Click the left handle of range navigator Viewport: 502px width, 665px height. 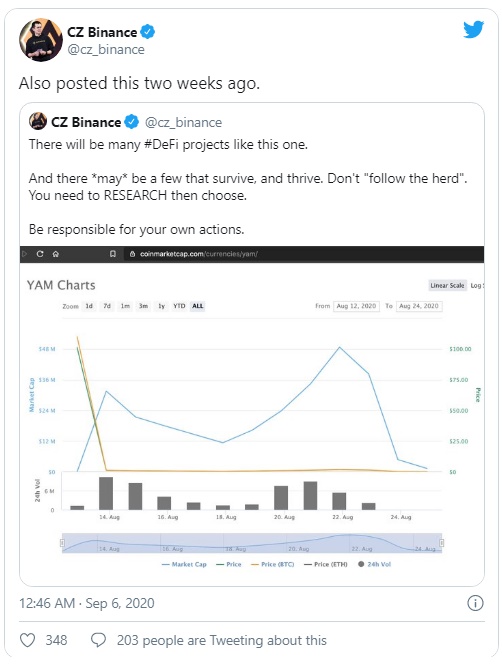click(x=62, y=543)
